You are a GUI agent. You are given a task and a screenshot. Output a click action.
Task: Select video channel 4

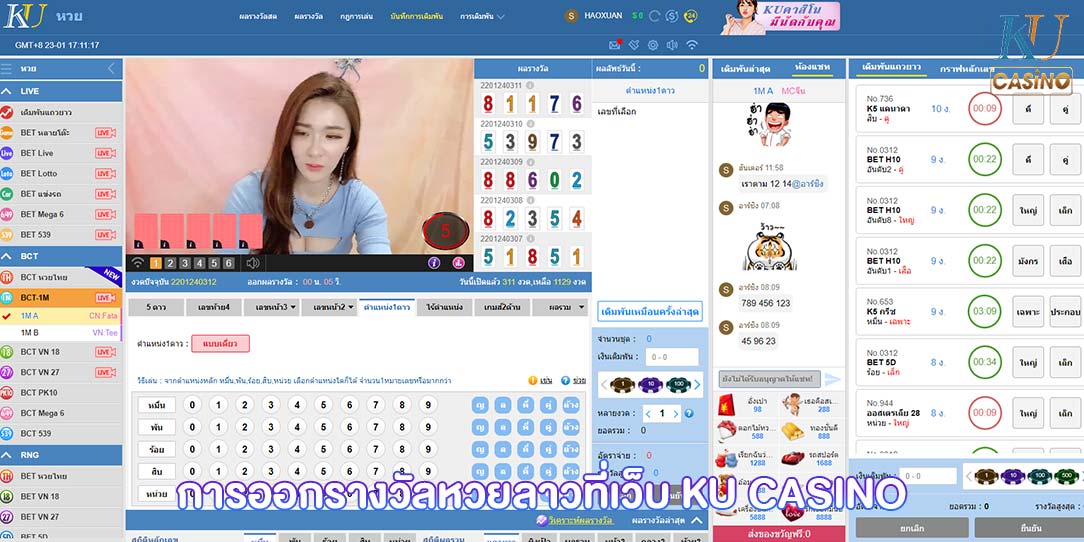tap(200, 263)
